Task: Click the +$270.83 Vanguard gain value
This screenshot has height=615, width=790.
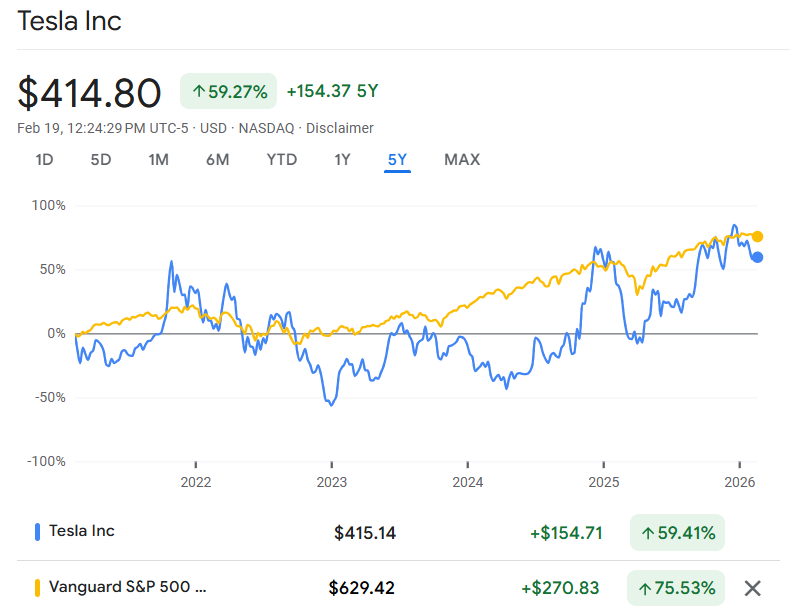Action: coord(560,588)
